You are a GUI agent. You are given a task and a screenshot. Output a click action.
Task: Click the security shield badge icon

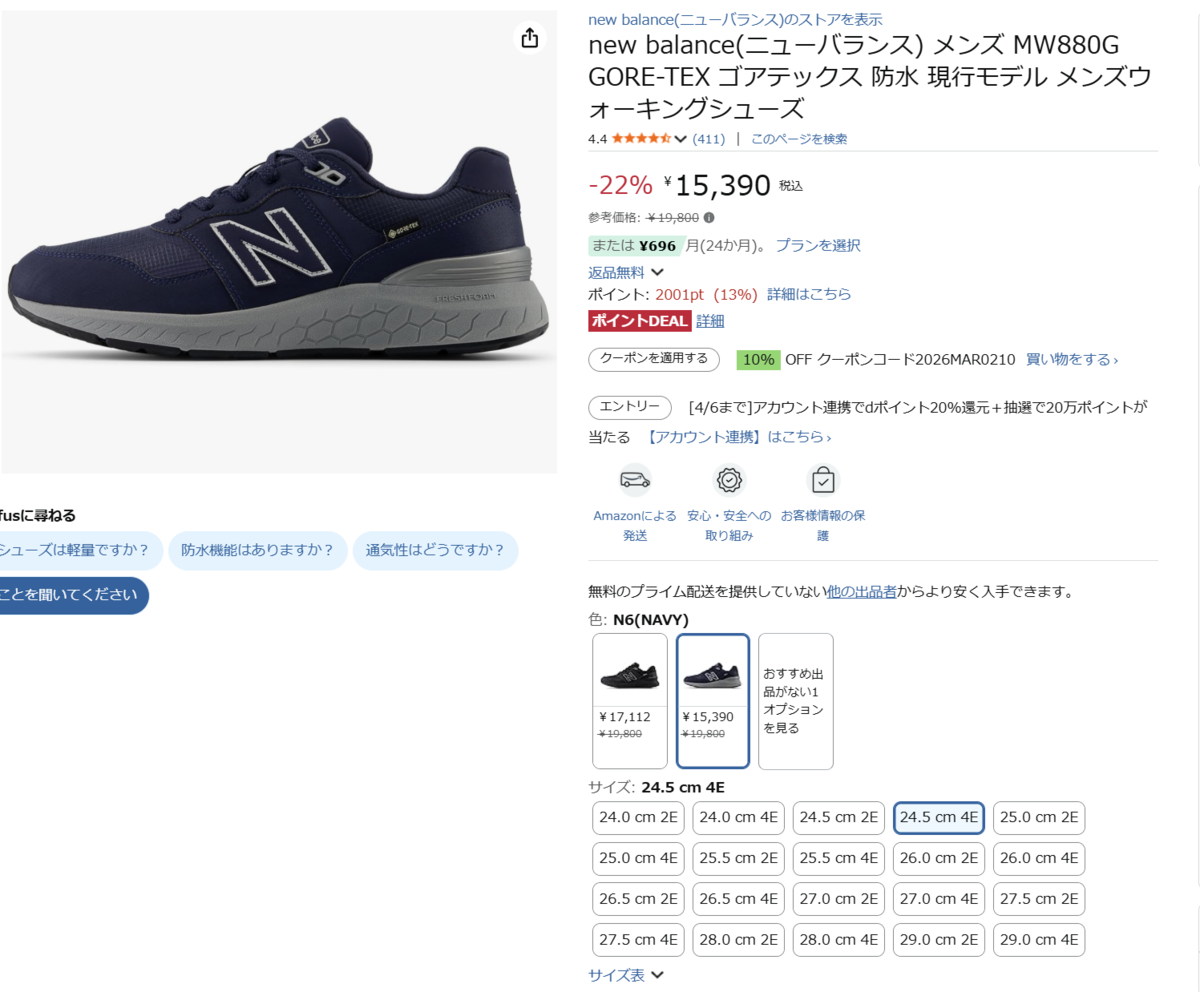pos(729,480)
